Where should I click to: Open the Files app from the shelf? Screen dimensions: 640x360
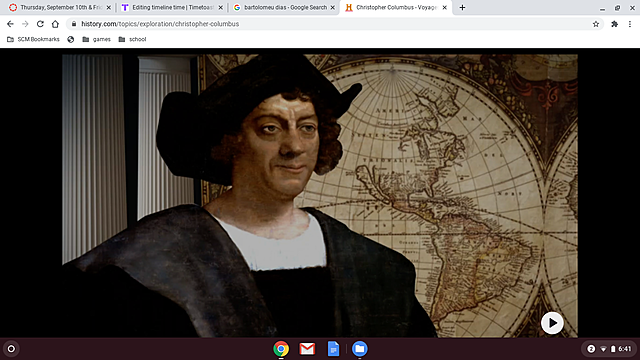[x=360, y=349]
